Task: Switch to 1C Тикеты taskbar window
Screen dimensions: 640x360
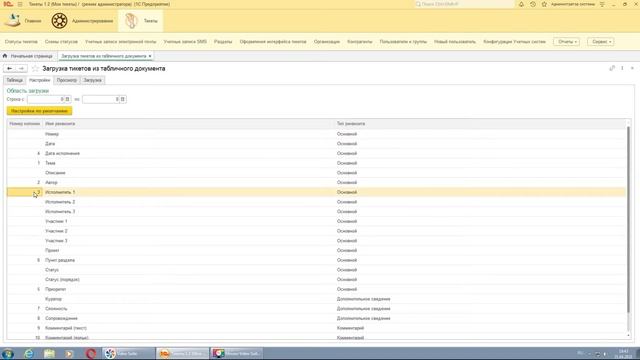Action: (x=182, y=353)
